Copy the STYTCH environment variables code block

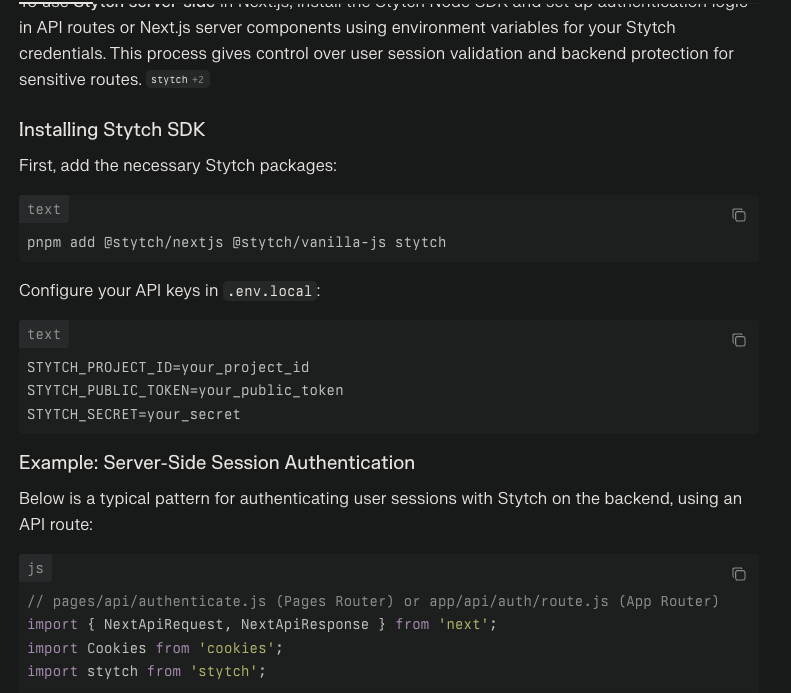coord(738,340)
